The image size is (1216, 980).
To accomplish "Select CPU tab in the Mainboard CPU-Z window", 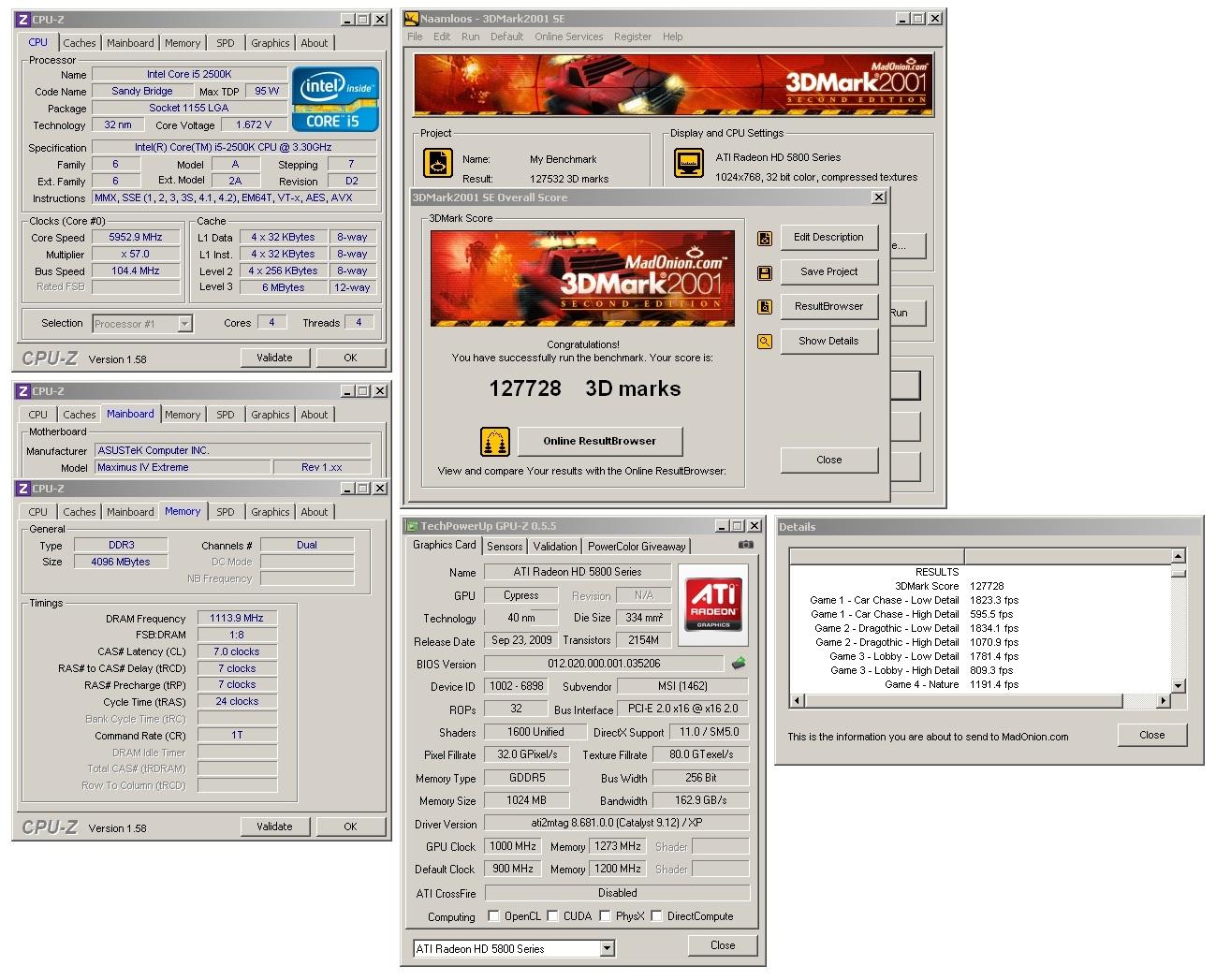I will 38,415.
